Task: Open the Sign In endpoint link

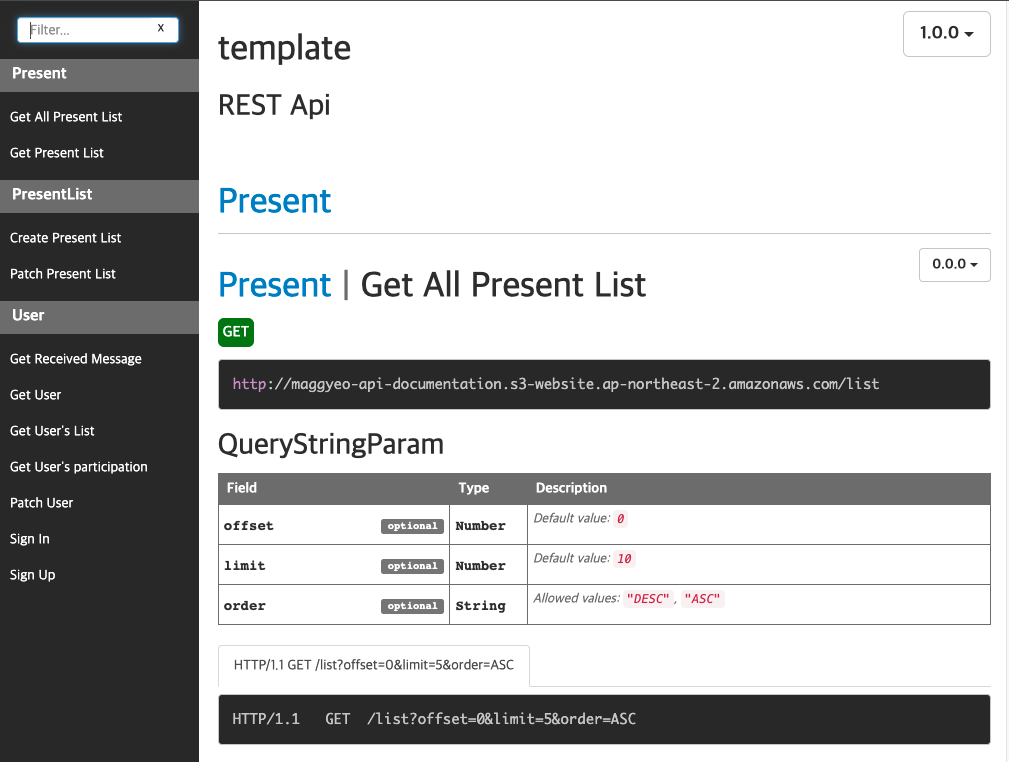Action: click(x=30, y=539)
